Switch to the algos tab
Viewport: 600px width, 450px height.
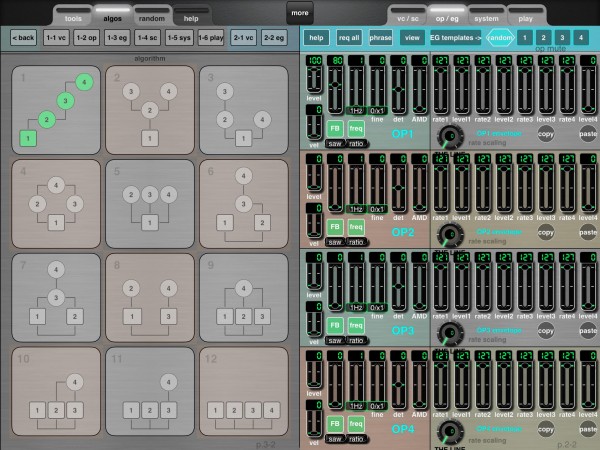112,16
